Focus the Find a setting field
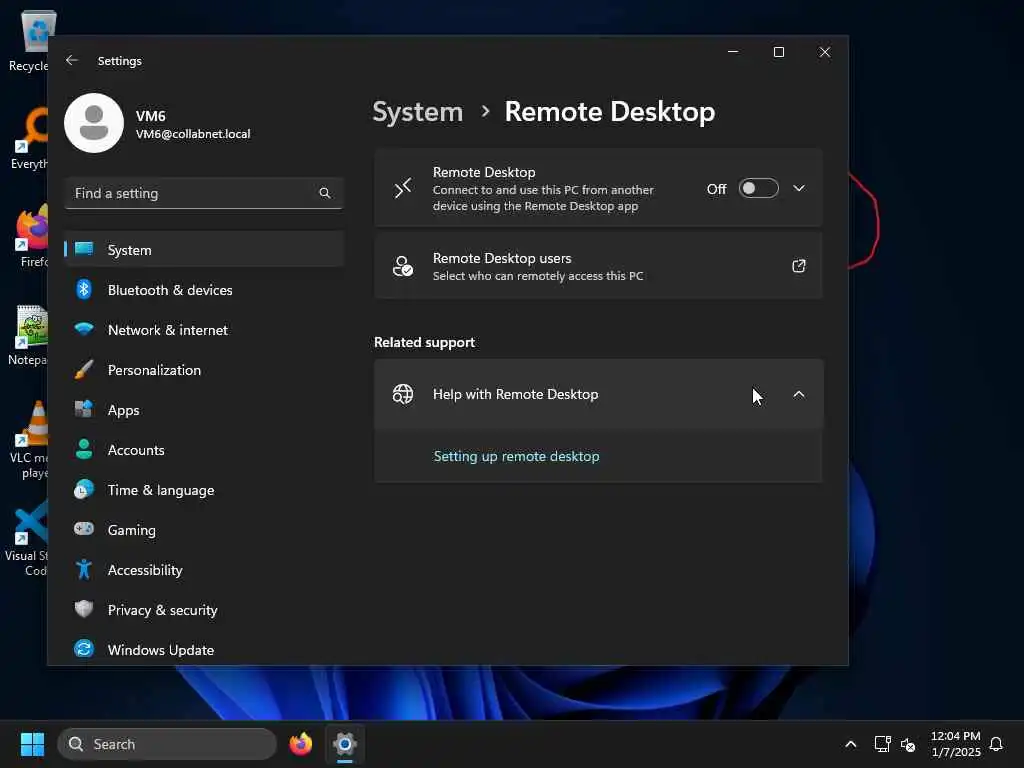The height and width of the screenshot is (768, 1024). [204, 193]
